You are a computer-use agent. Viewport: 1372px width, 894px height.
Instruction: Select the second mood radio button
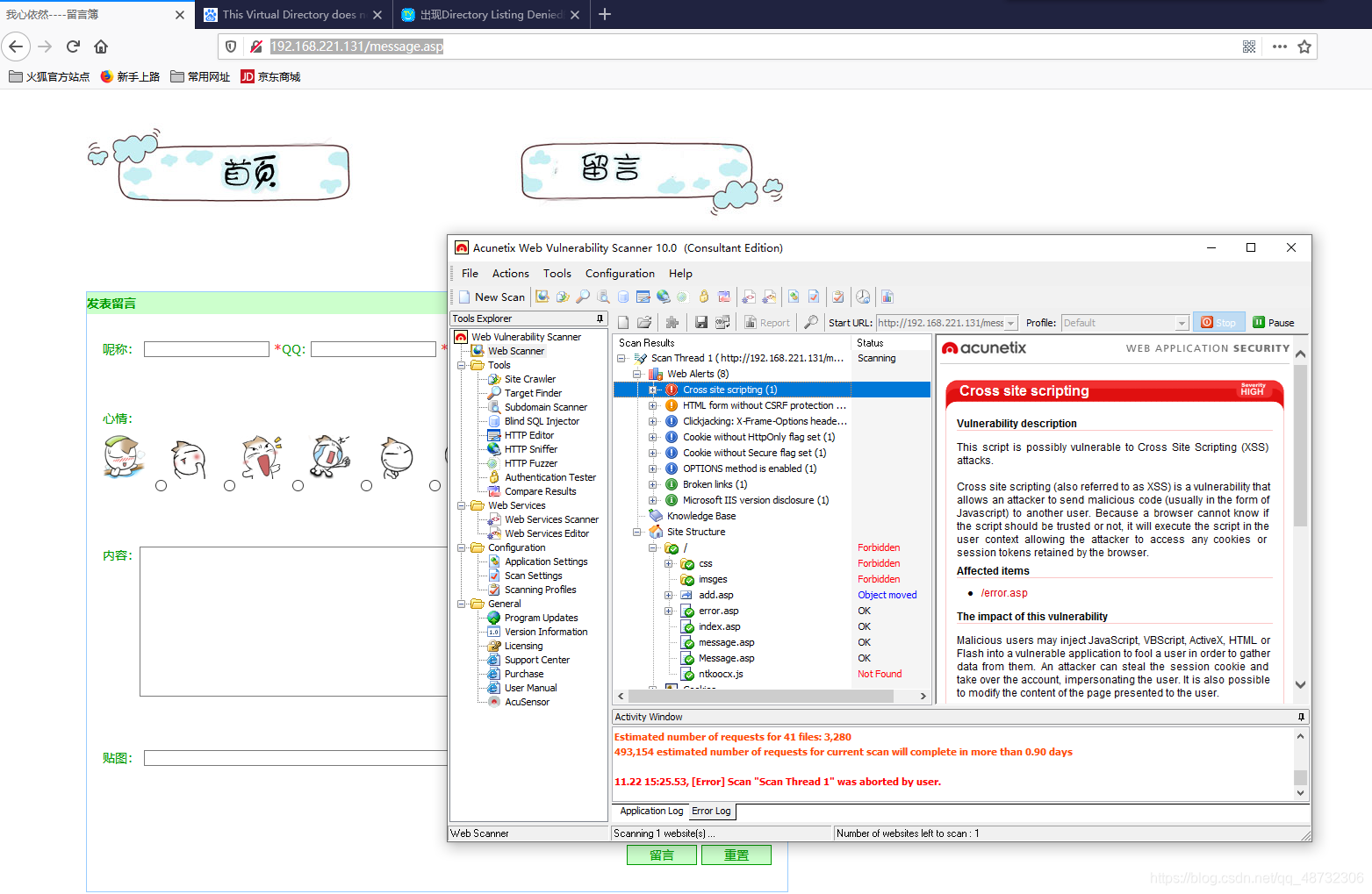tap(229, 485)
